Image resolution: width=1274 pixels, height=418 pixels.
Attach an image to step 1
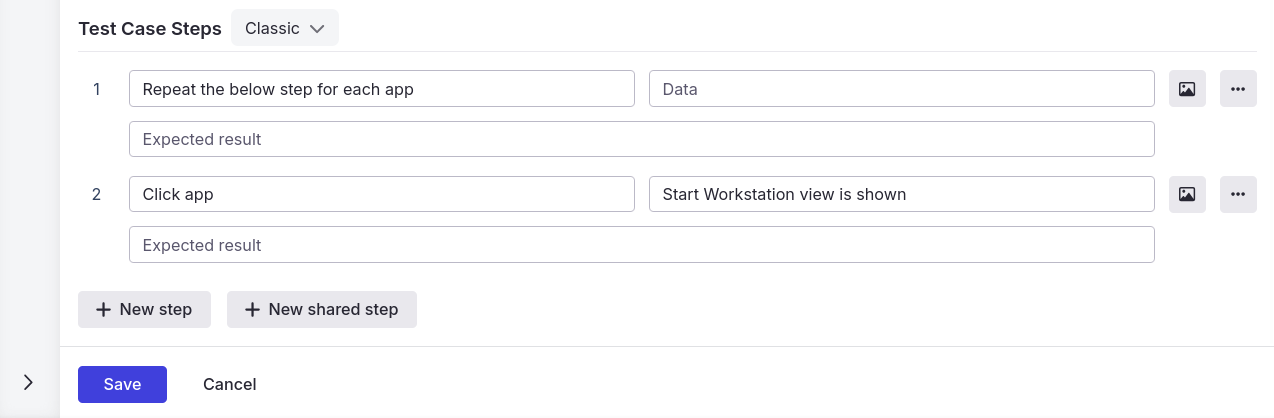click(1187, 89)
